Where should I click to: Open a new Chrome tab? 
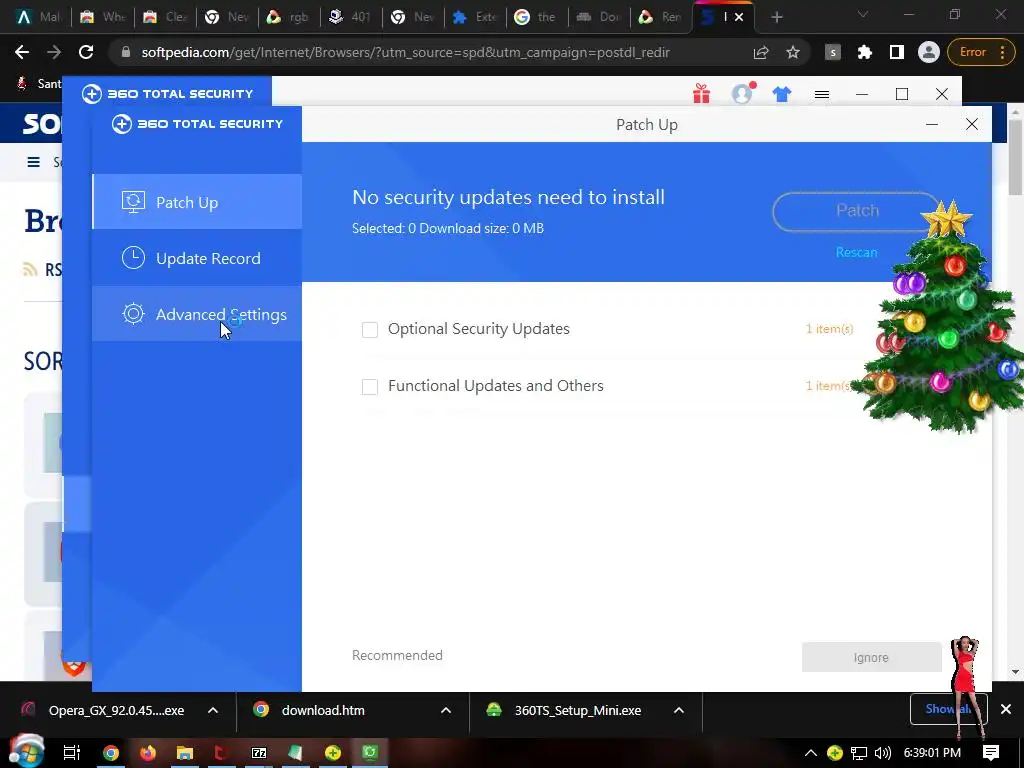coord(776,18)
